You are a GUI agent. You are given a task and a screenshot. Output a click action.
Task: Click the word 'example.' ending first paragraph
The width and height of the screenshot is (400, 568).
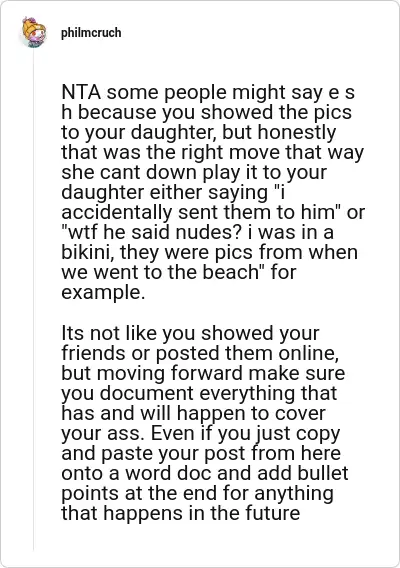pos(103,293)
